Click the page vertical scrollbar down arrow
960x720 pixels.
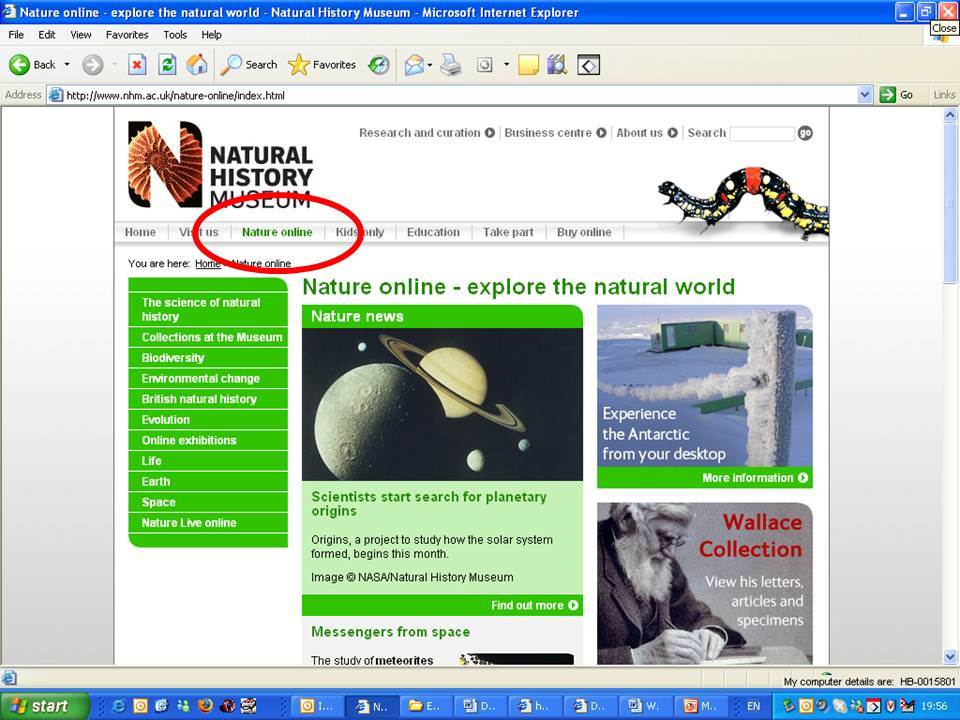(950, 657)
